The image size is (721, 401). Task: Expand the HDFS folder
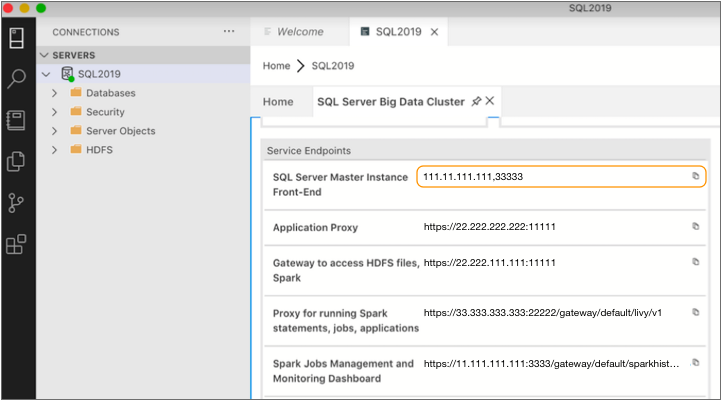tap(55, 150)
